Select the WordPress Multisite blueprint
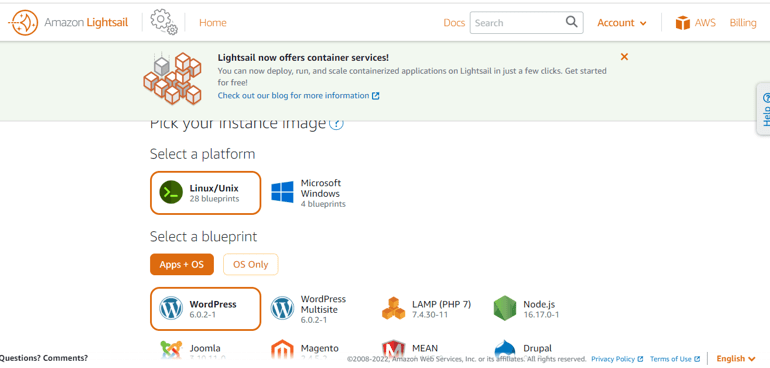The image size is (770, 368). (309, 309)
